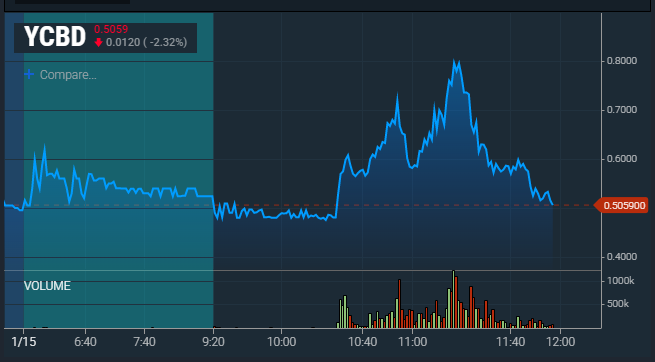
Task: Click the 10:00 time axis label
Action: pyautogui.click(x=282, y=342)
